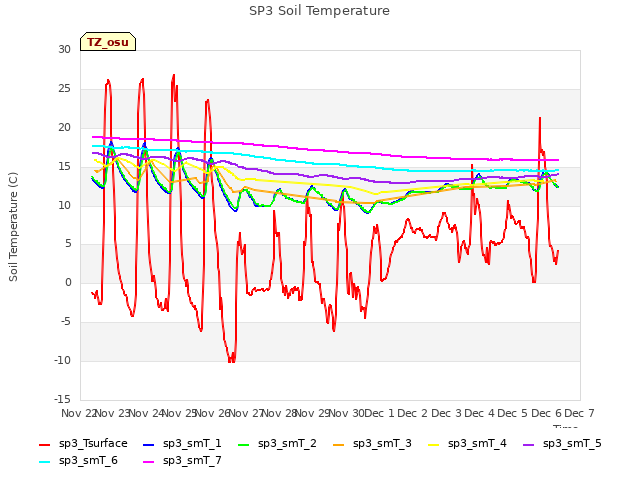Click the -10 y-axis tick label

pos(62,360)
